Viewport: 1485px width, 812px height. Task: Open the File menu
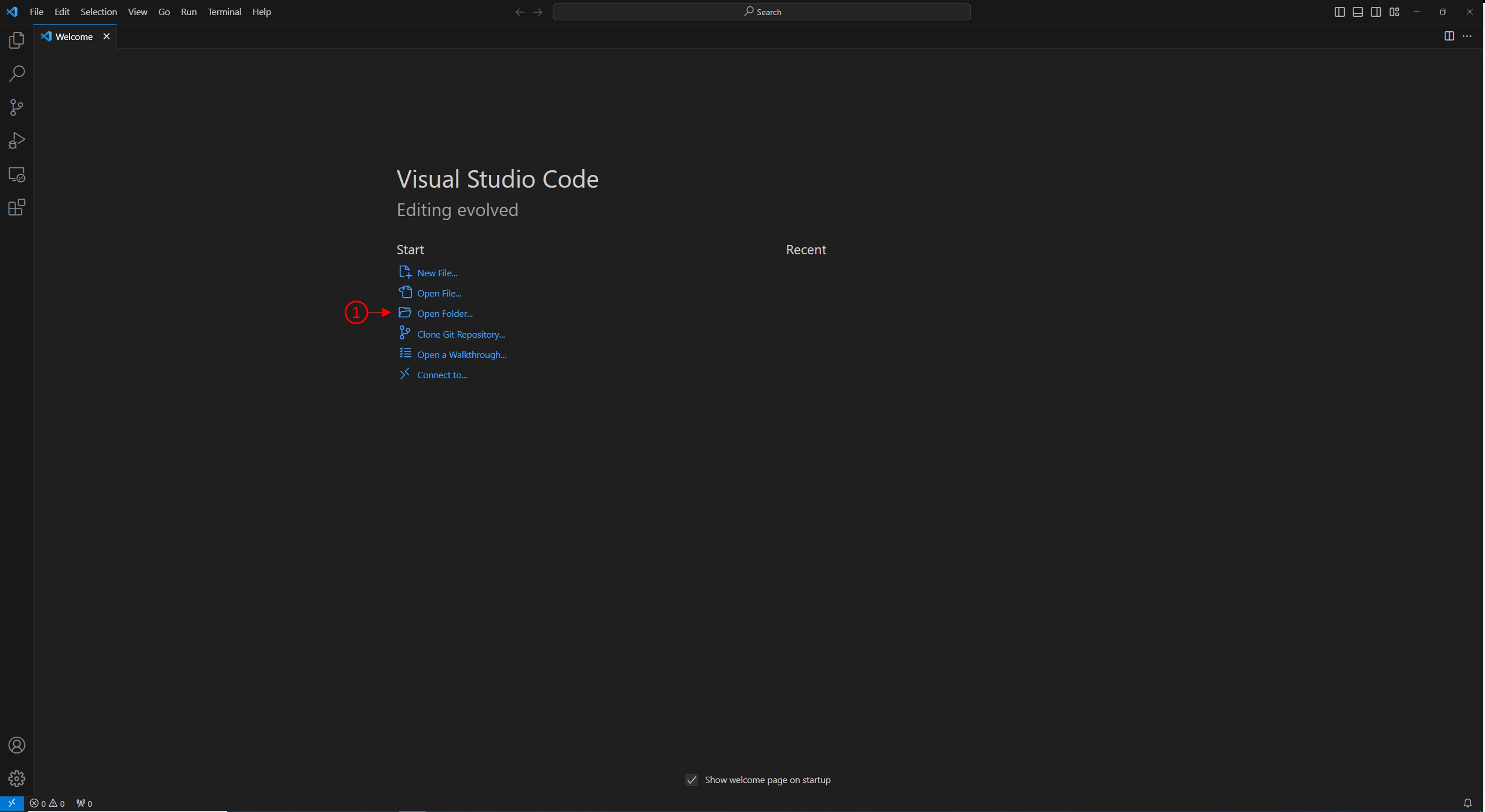36,12
